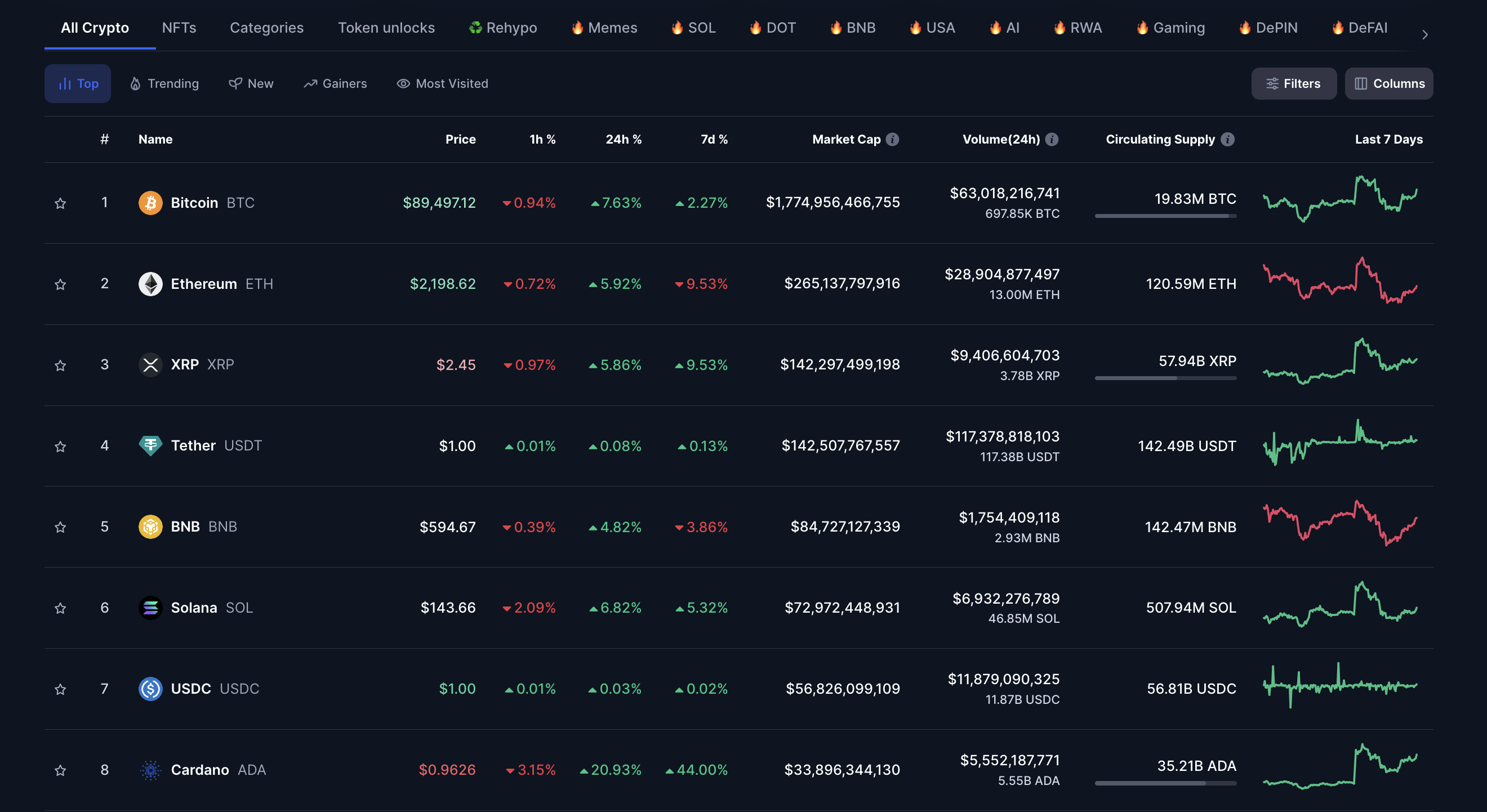1487x812 pixels.
Task: Toggle the Solana watchlist star
Action: (x=60, y=608)
